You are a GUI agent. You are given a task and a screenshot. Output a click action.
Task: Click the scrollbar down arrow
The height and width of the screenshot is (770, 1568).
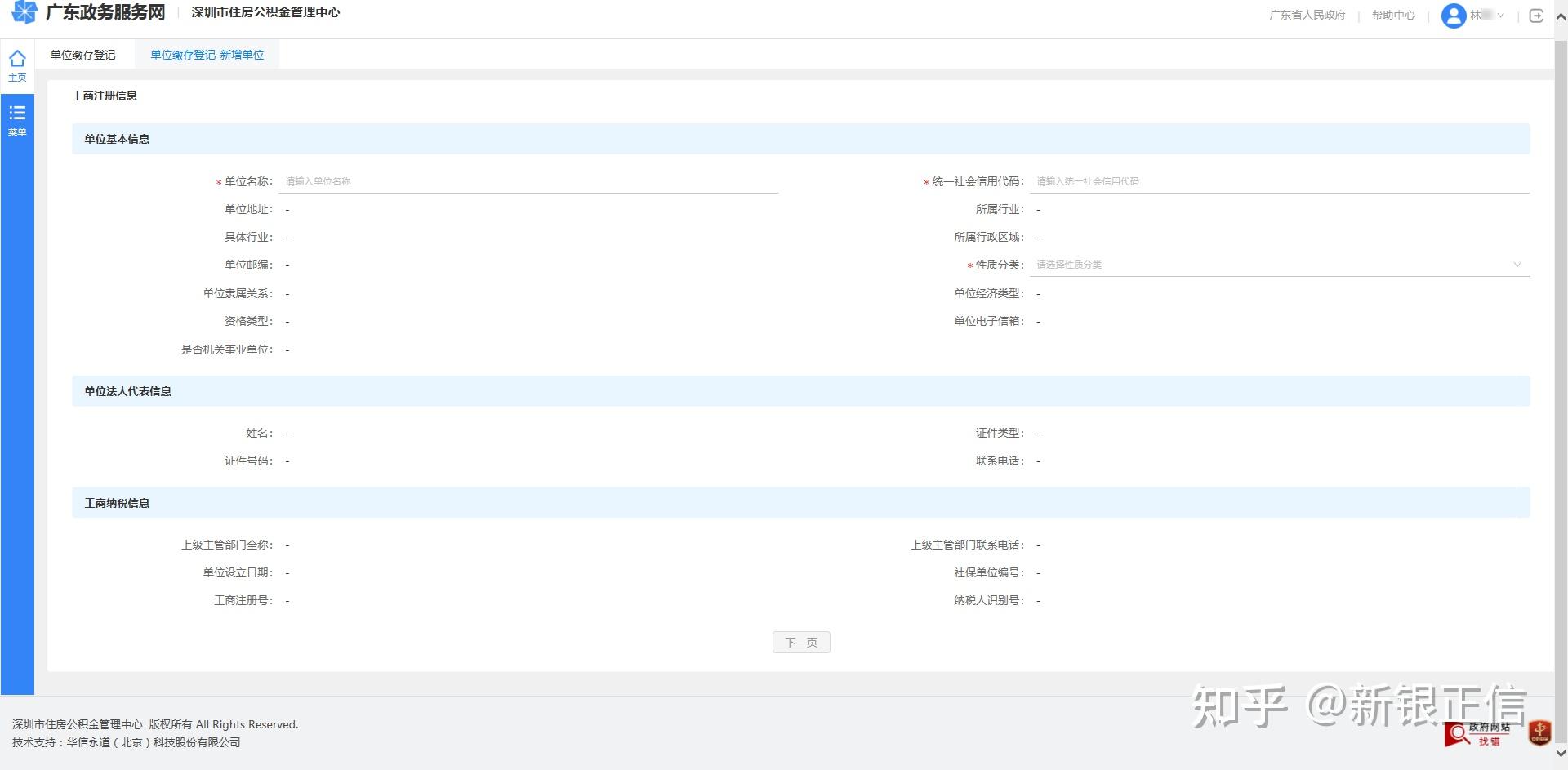pyautogui.click(x=1561, y=754)
